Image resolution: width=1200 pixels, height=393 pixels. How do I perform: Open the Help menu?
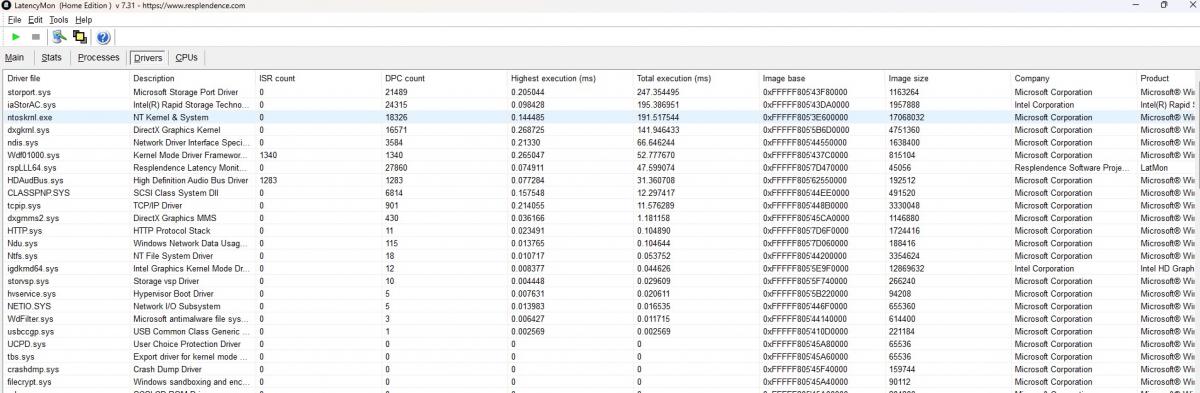click(x=83, y=19)
